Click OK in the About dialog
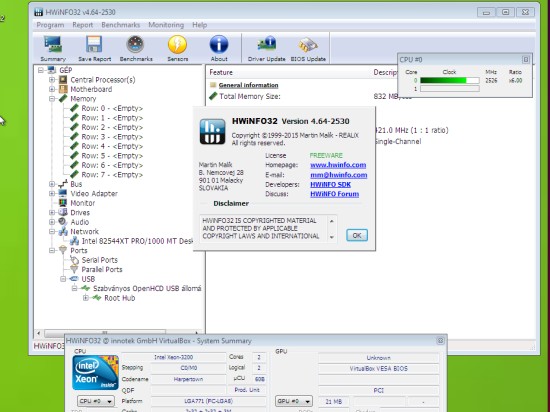This screenshot has height=412, width=550. 357,235
